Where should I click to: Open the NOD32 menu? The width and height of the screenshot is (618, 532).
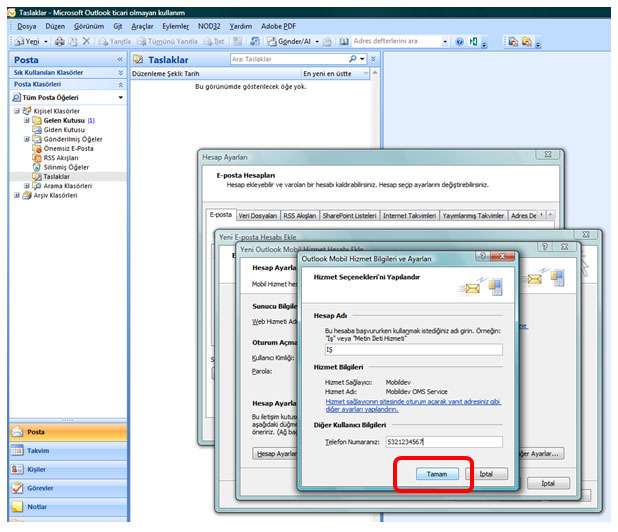click(209, 26)
